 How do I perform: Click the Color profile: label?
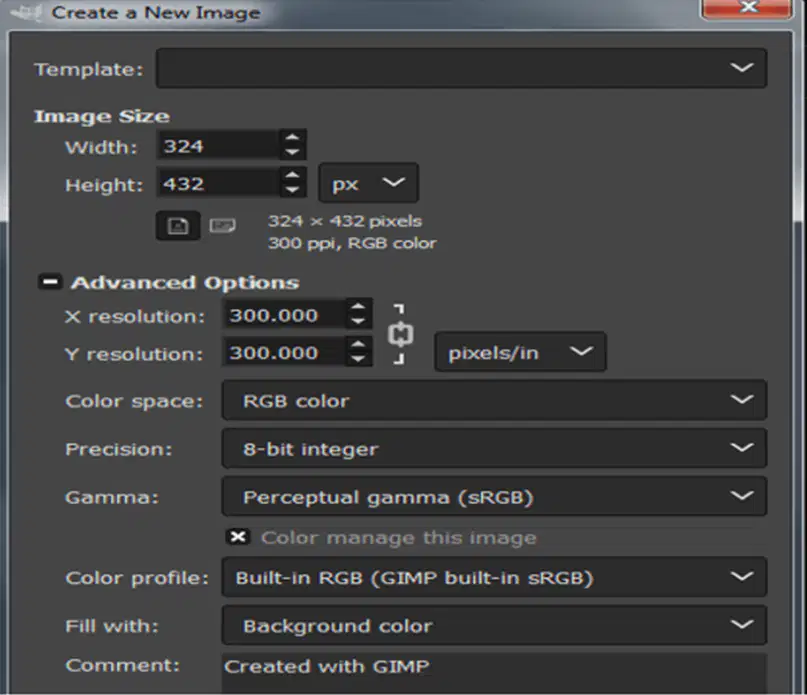coord(137,578)
